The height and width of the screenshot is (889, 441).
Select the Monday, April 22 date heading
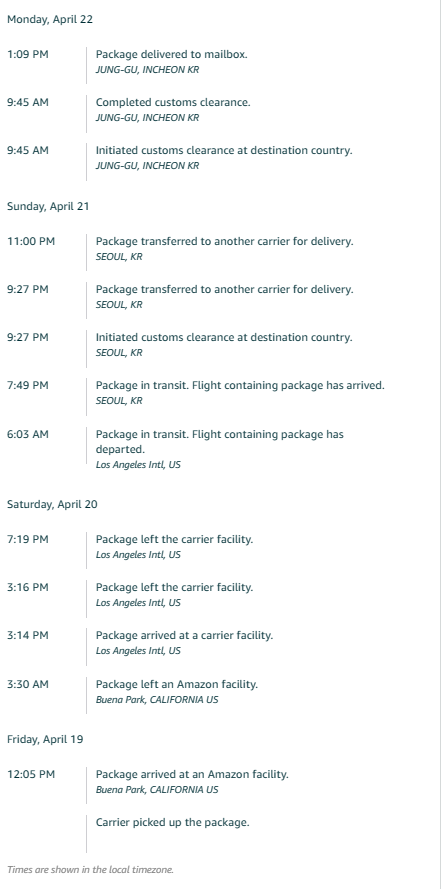(x=50, y=19)
